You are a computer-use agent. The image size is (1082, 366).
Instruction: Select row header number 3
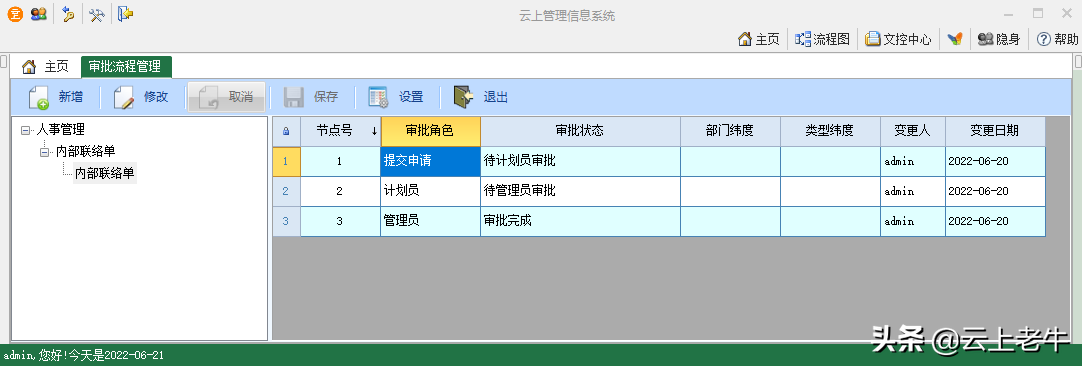286,222
